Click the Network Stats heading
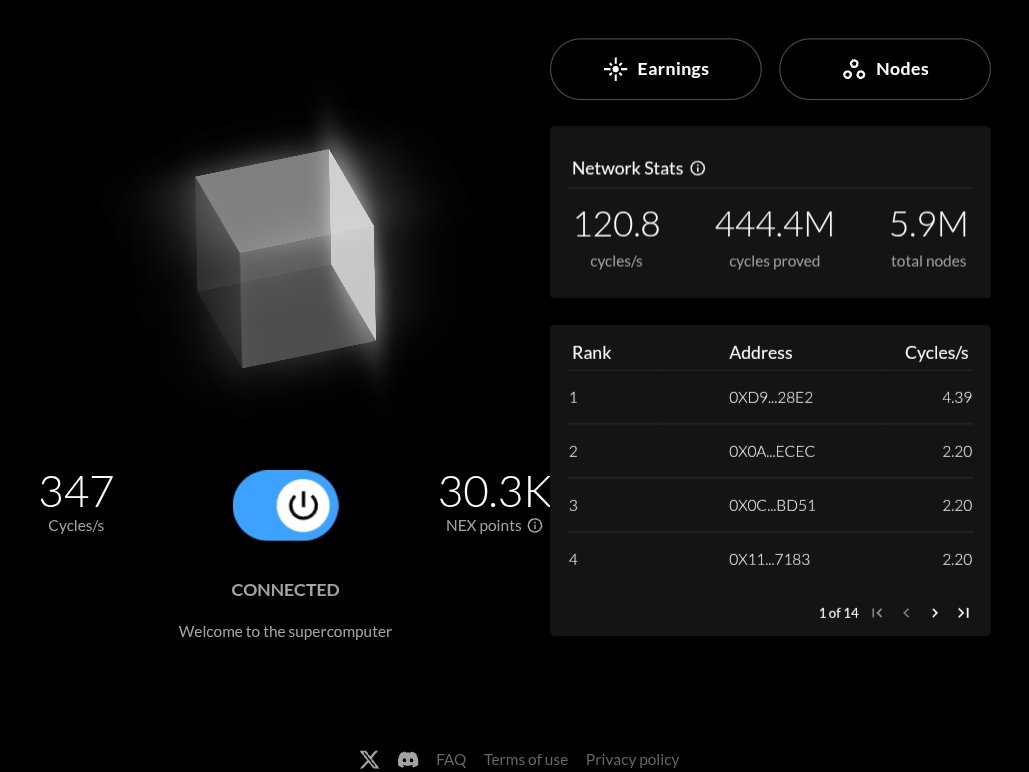This screenshot has width=1029, height=772. pyautogui.click(x=627, y=169)
